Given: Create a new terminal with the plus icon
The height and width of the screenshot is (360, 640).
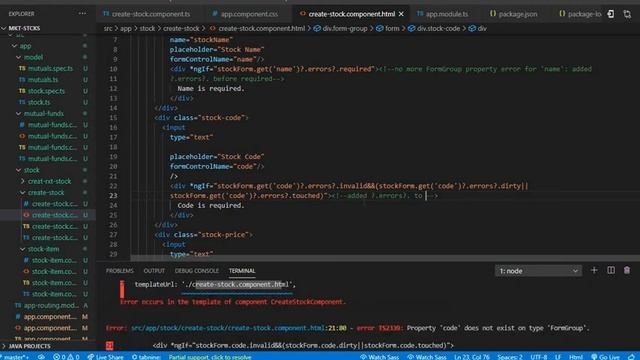Looking at the screenshot, I should point(594,270).
